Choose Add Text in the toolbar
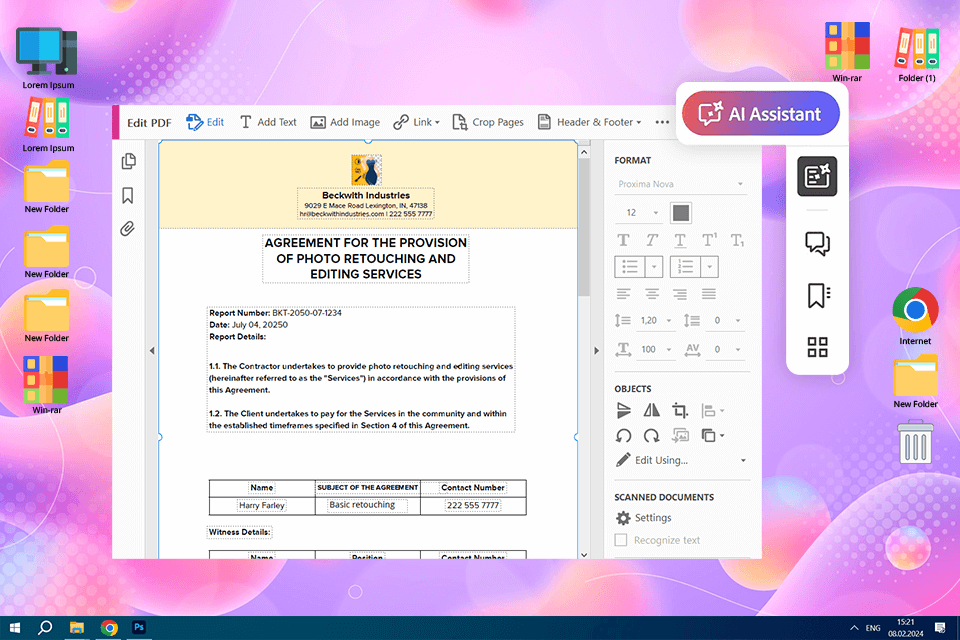Screen dimensions: 960x640 [268, 122]
